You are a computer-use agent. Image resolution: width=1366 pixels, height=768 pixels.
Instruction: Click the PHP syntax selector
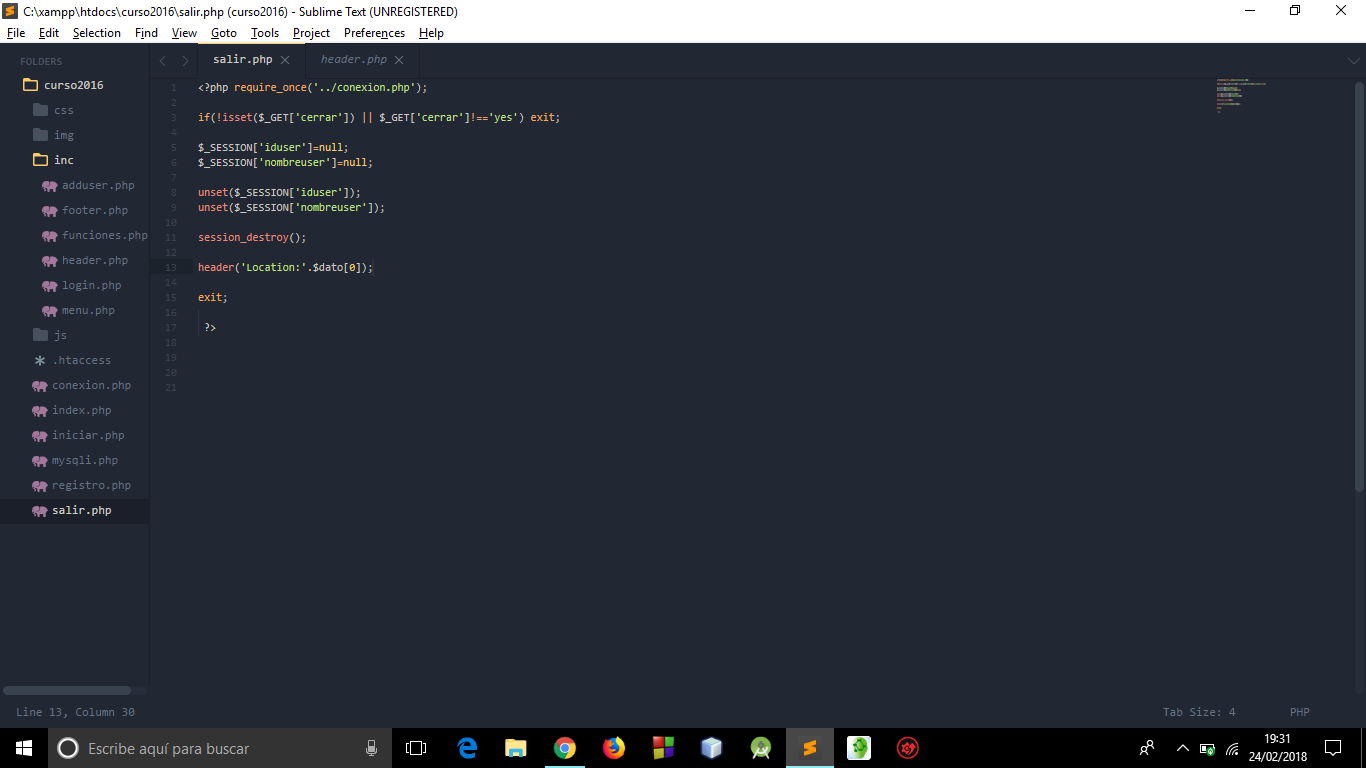coord(1299,712)
